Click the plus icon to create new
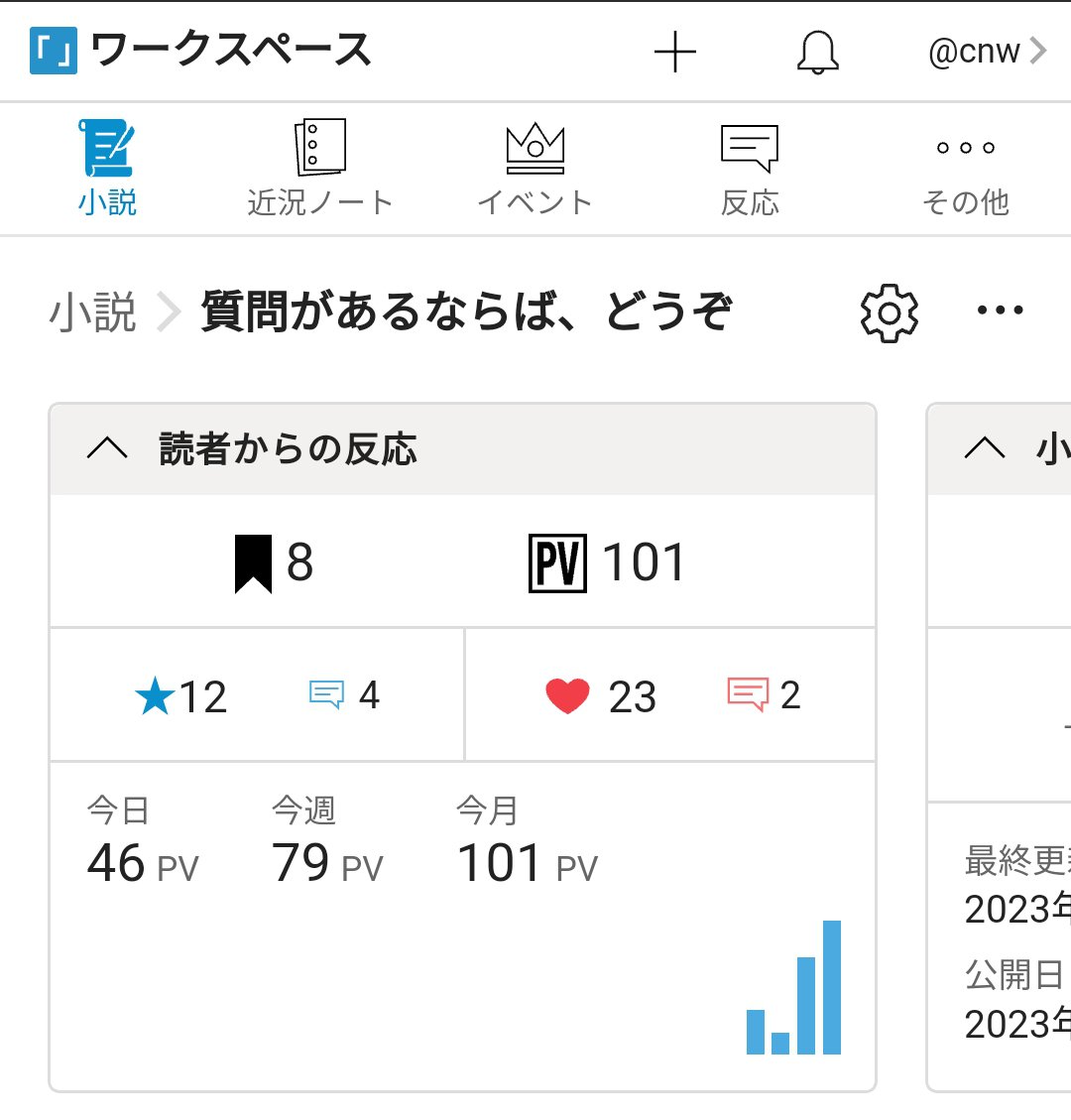This screenshot has height=1120, width=1071. point(675,52)
